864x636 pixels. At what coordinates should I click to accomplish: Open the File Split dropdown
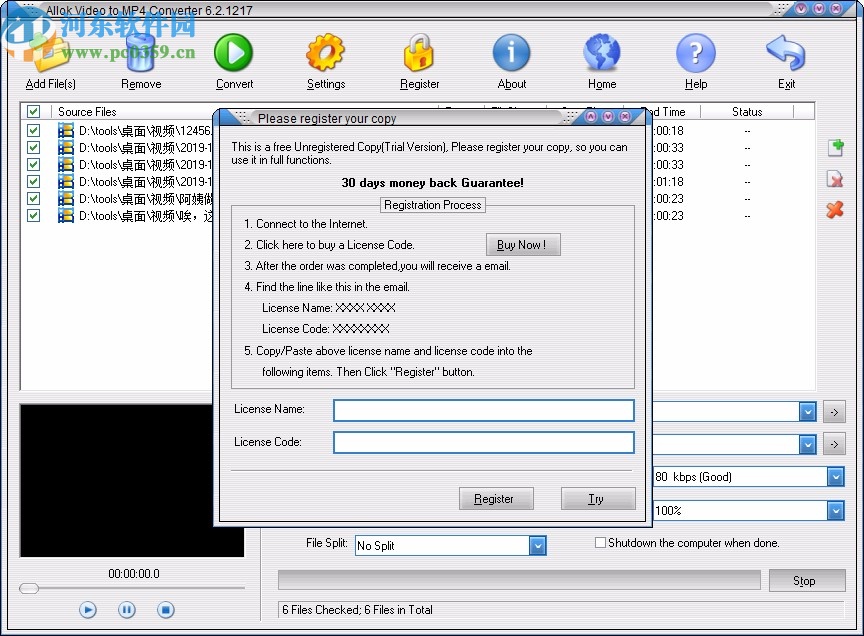coord(538,545)
